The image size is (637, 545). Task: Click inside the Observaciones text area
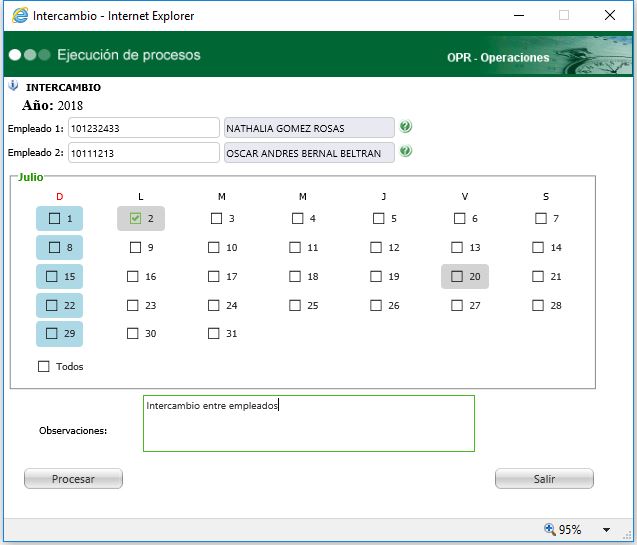[309, 424]
